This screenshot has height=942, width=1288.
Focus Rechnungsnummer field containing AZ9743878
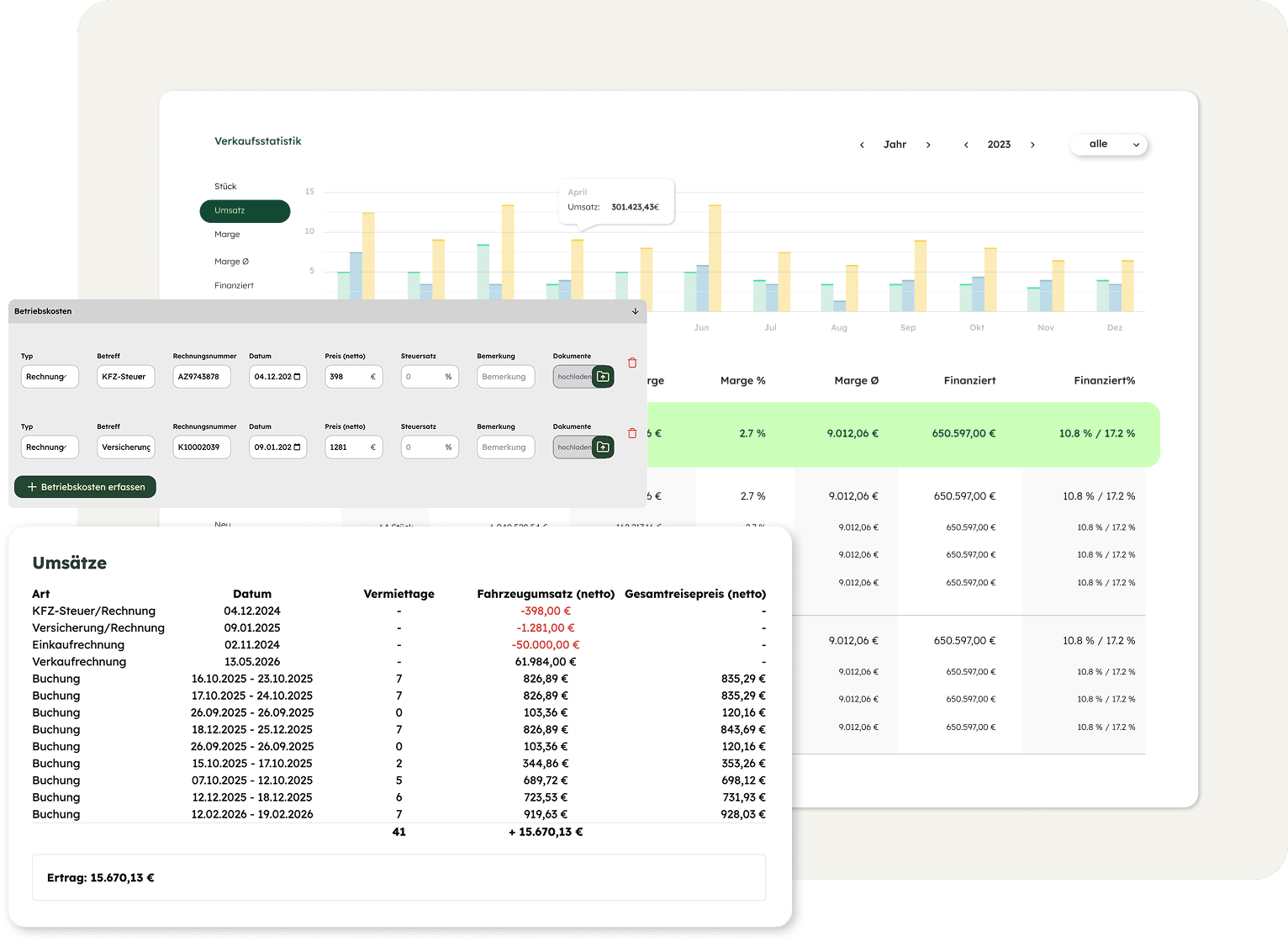click(201, 377)
